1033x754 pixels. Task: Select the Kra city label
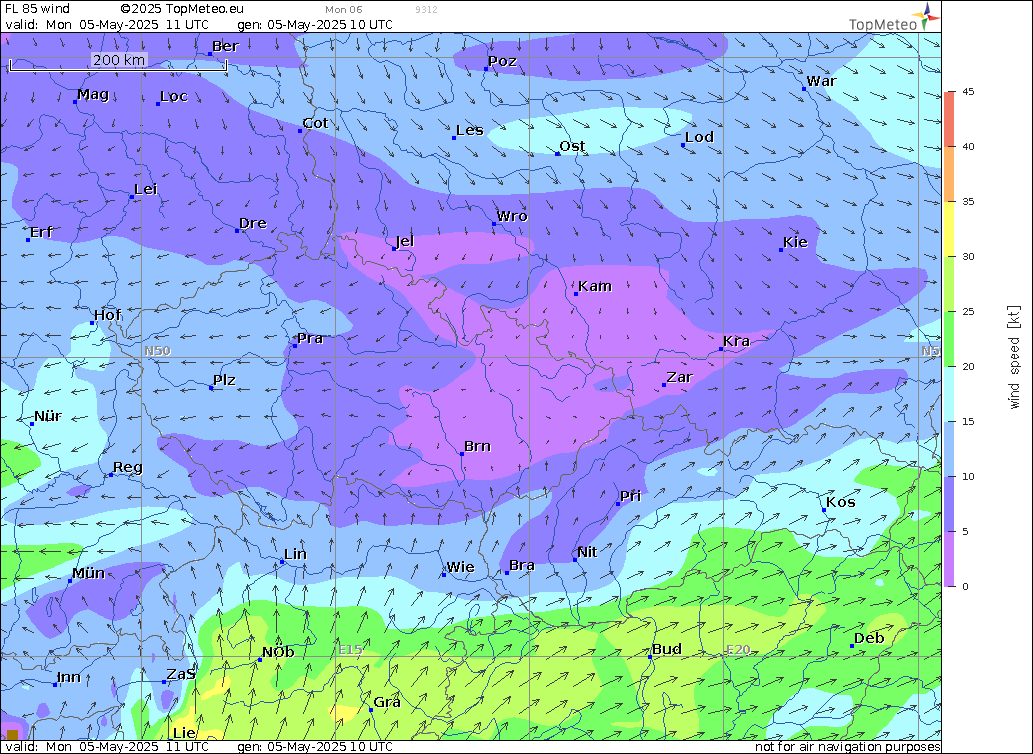[x=737, y=341]
